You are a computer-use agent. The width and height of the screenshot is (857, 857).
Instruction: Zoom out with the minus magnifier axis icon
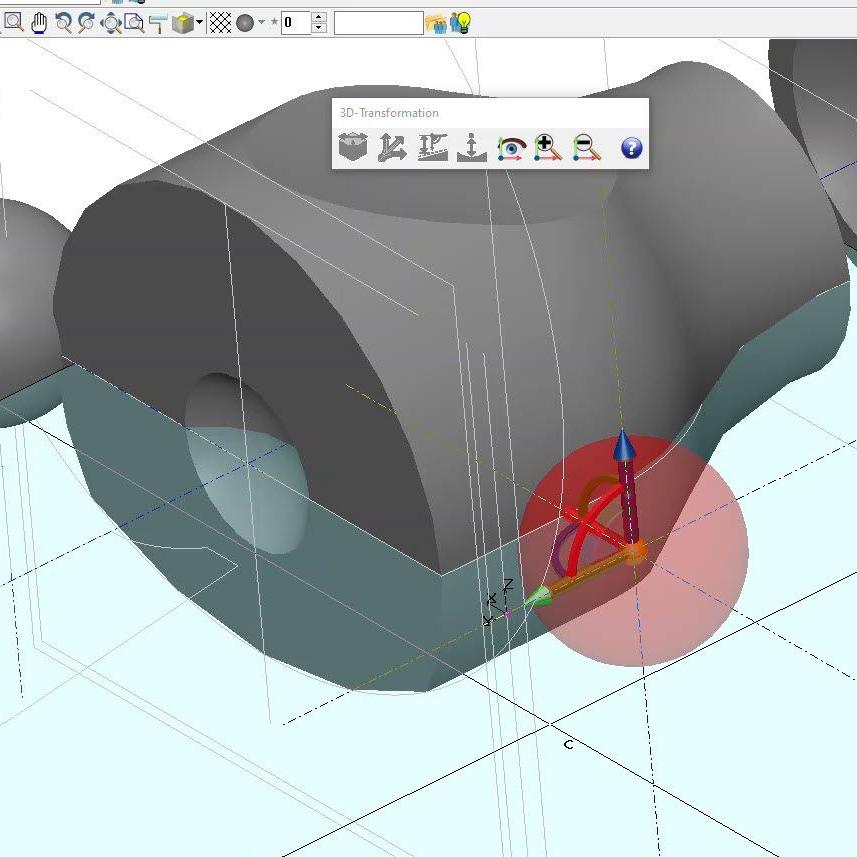pyautogui.click(x=587, y=148)
